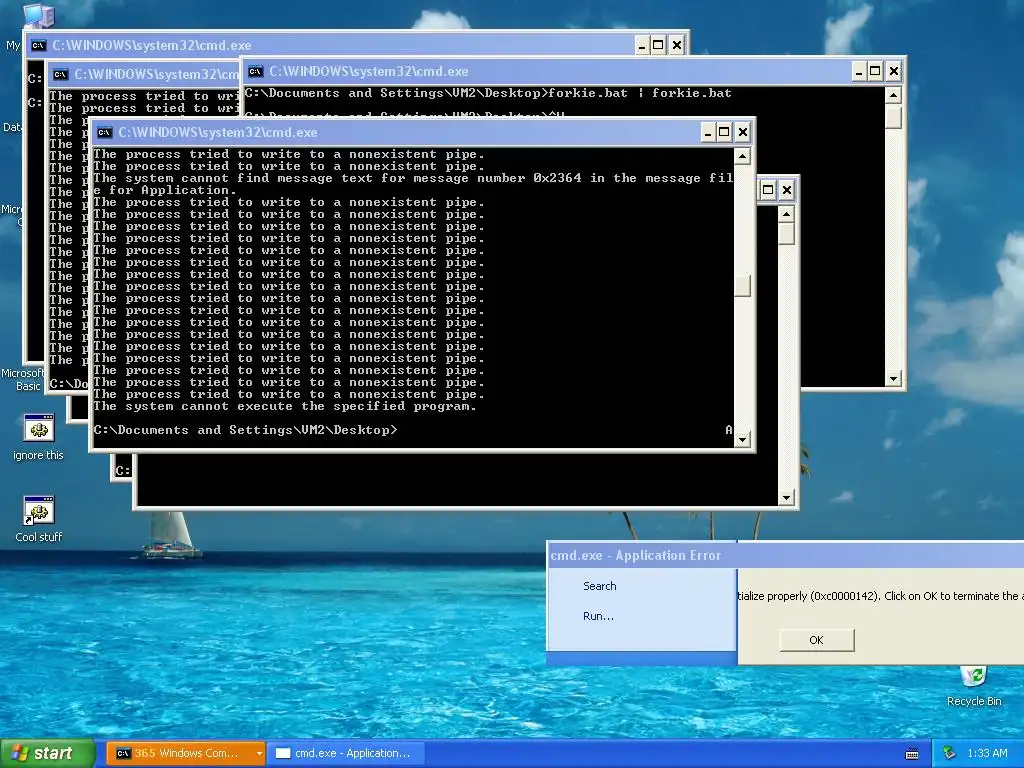Click the system tray clock showing 1:33 AM
The width and height of the screenshot is (1024, 768).
(987, 753)
